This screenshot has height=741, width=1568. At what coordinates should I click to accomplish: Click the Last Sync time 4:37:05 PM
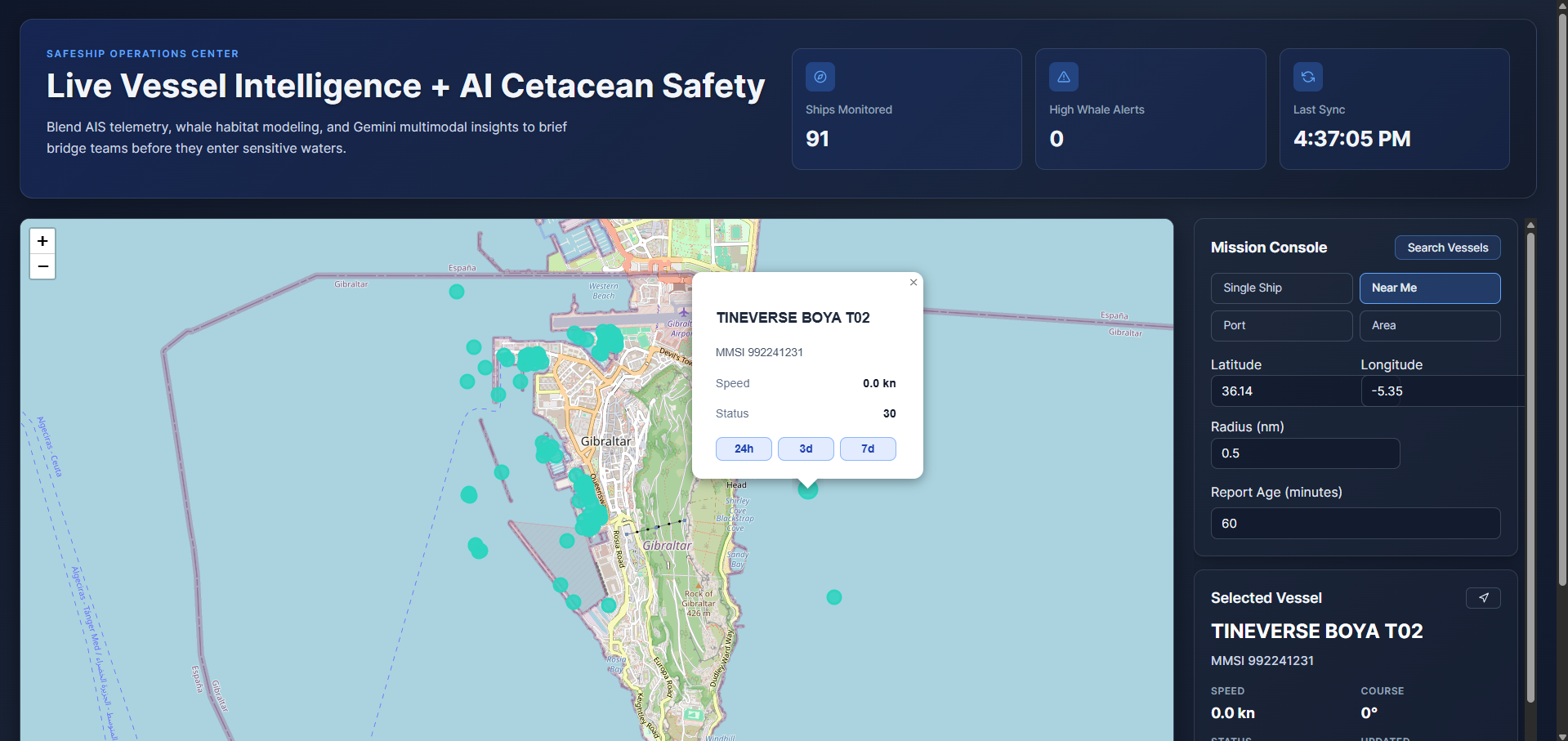point(1351,139)
